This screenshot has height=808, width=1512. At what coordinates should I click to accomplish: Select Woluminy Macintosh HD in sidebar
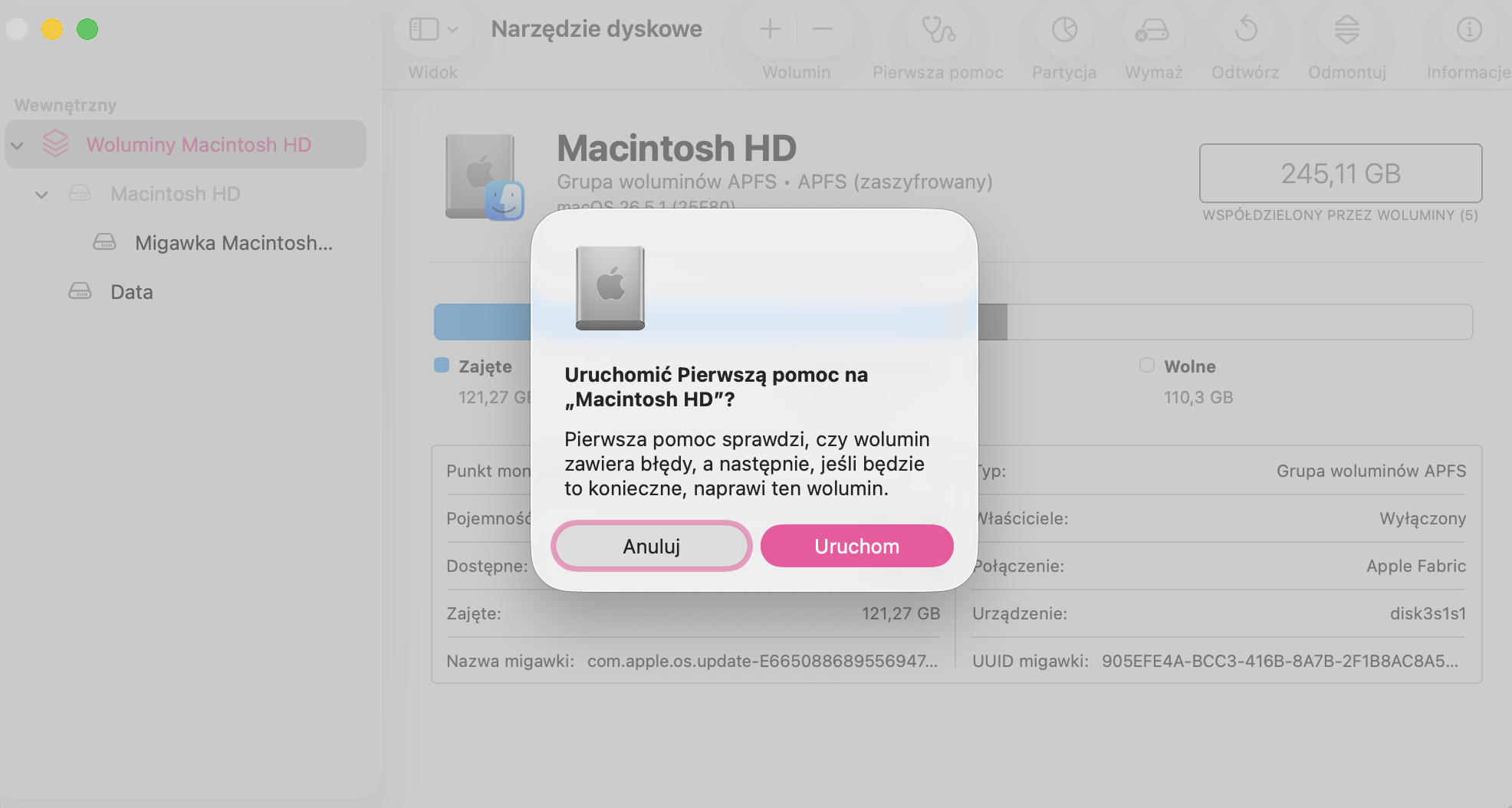(x=186, y=144)
